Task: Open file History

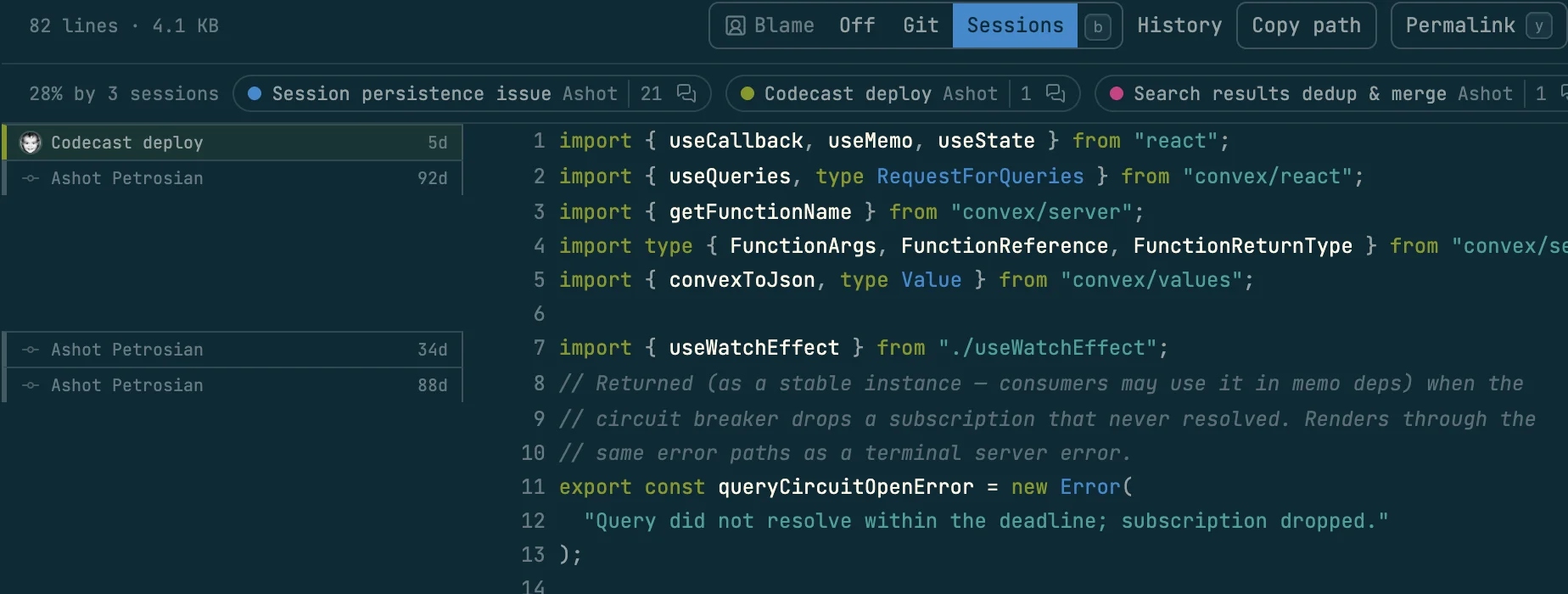Action: 1179,25
